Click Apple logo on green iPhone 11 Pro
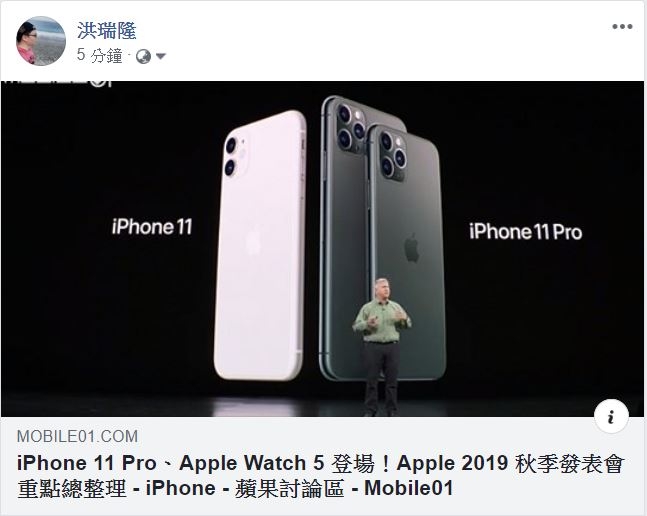Screen dimensions: 647x516 pyautogui.click(x=412, y=248)
